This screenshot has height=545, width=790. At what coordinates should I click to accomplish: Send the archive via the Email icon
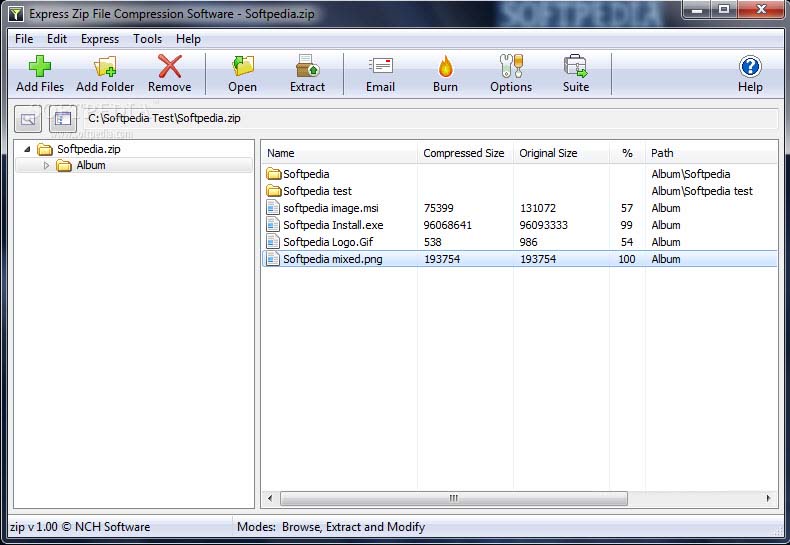[380, 67]
